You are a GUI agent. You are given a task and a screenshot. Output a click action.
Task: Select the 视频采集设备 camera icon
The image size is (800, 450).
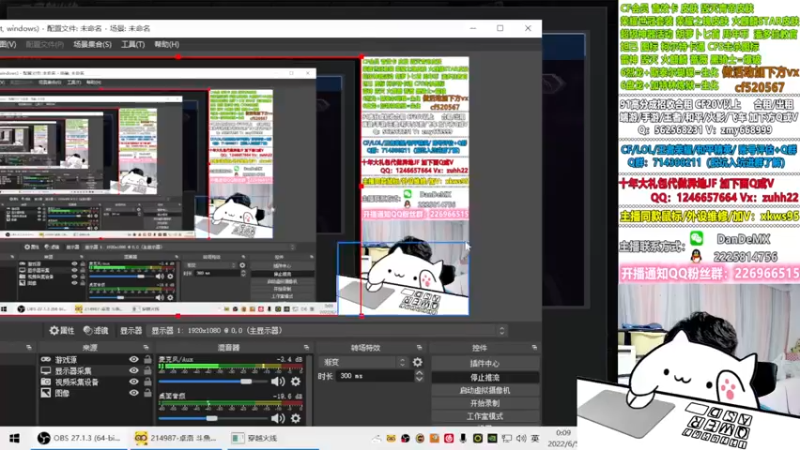pyautogui.click(x=46, y=382)
